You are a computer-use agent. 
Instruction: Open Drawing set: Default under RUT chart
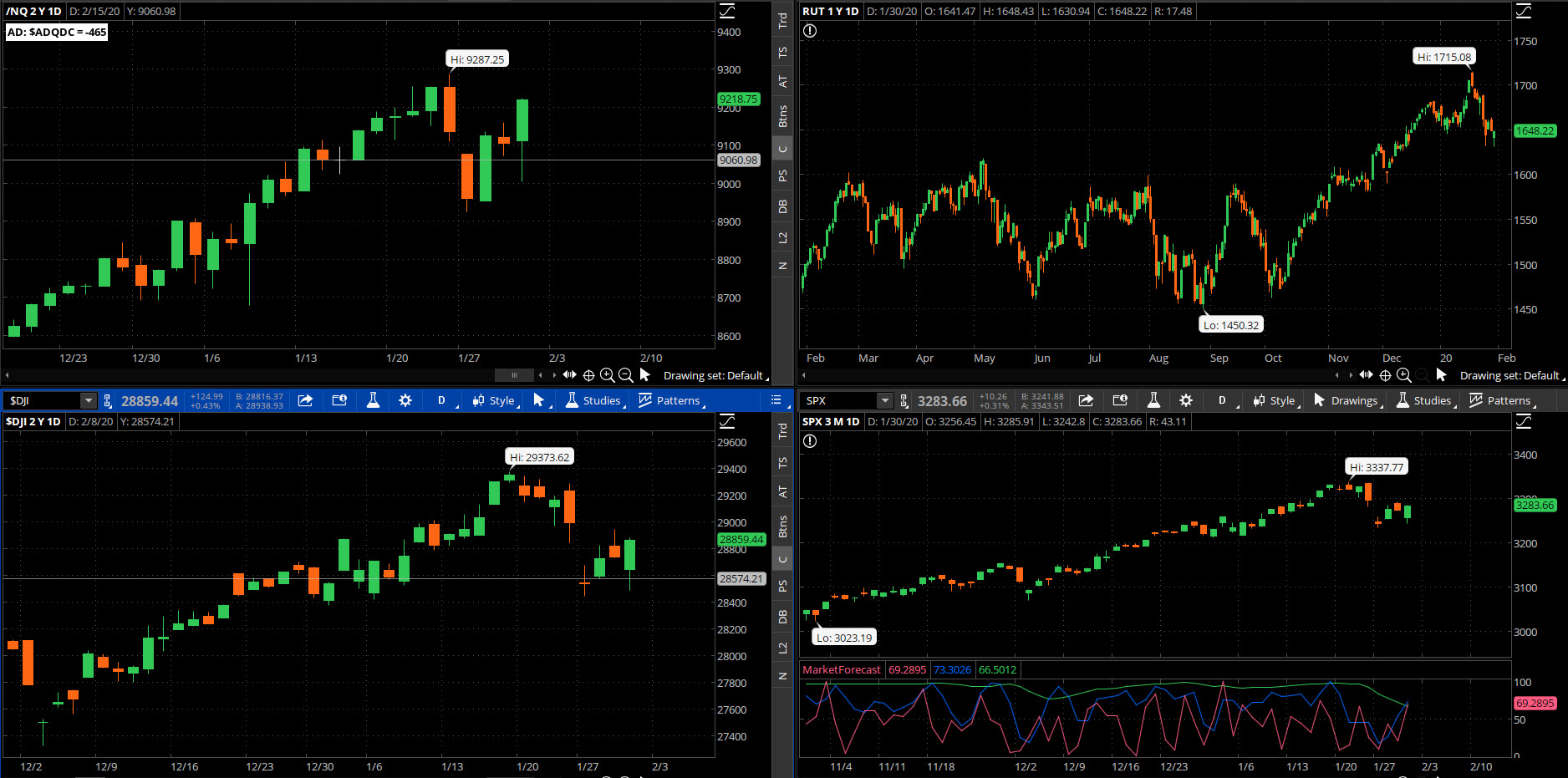[x=1511, y=375]
